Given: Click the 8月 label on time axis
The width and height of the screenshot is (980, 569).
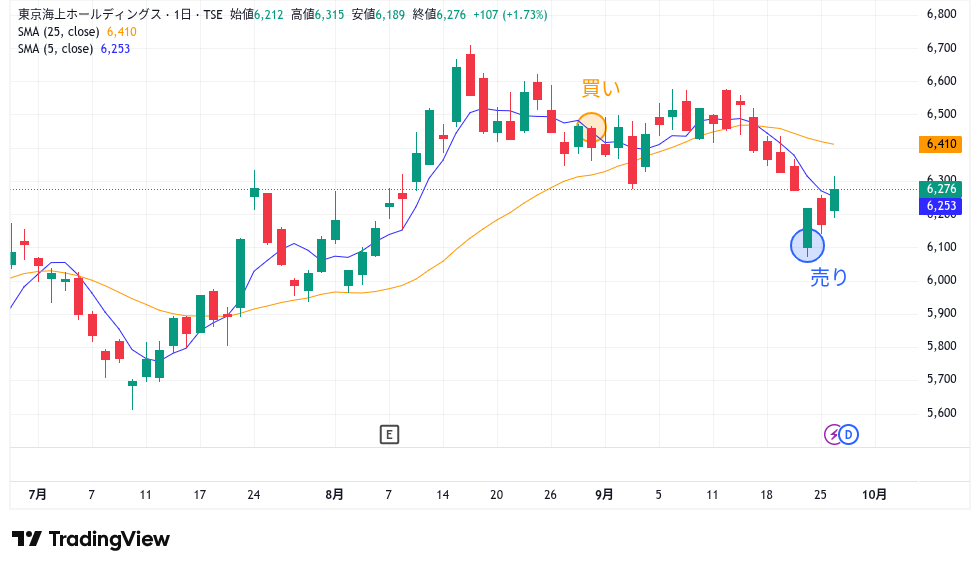Looking at the screenshot, I should pos(335,494).
